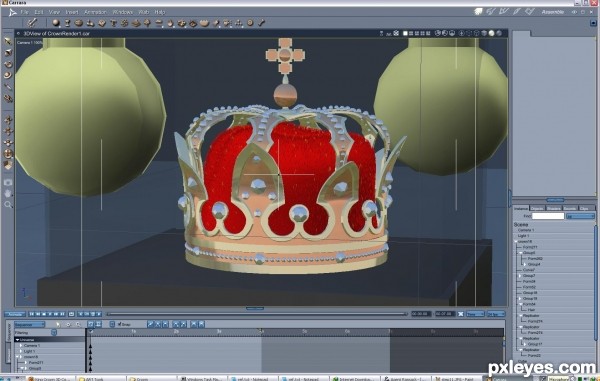Select the arrow selection tool in left toolbar
This screenshot has height=381, width=600.
pyautogui.click(x=8, y=41)
